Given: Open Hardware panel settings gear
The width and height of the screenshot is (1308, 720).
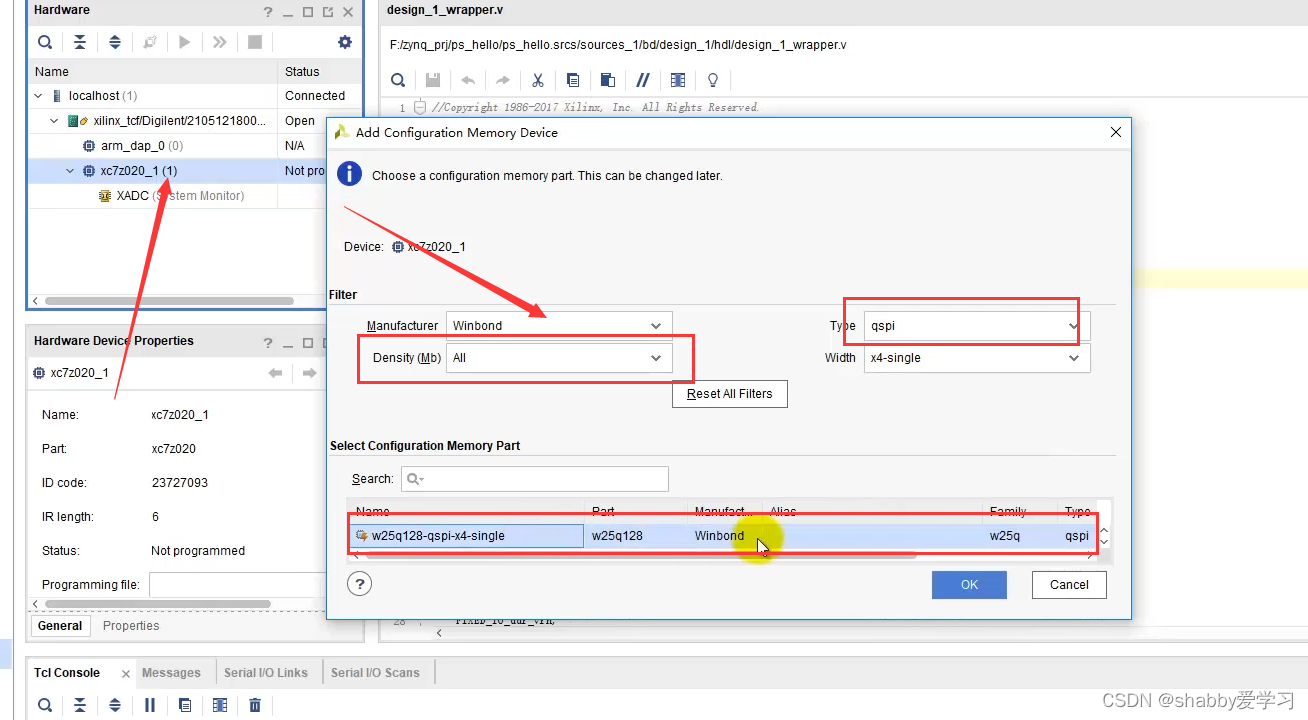Looking at the screenshot, I should coord(345,42).
